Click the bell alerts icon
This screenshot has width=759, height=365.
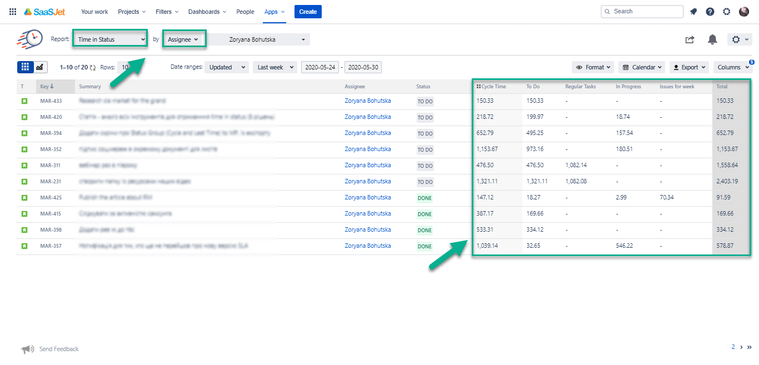(712, 40)
